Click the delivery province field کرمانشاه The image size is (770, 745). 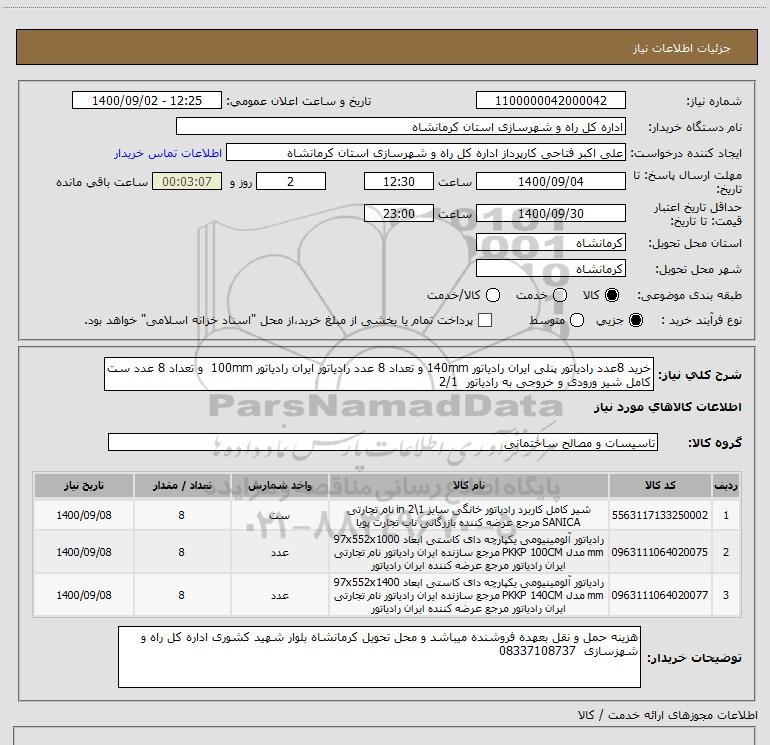click(550, 243)
